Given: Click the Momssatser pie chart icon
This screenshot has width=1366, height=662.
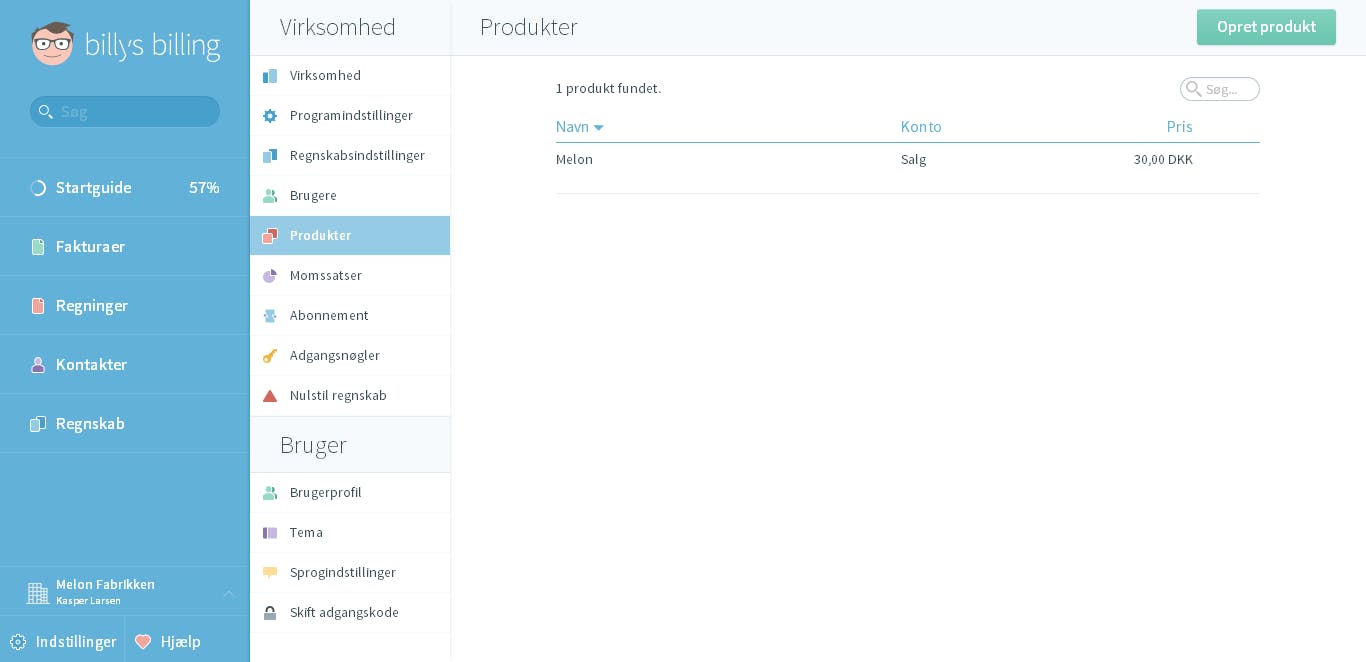Looking at the screenshot, I should click(270, 276).
